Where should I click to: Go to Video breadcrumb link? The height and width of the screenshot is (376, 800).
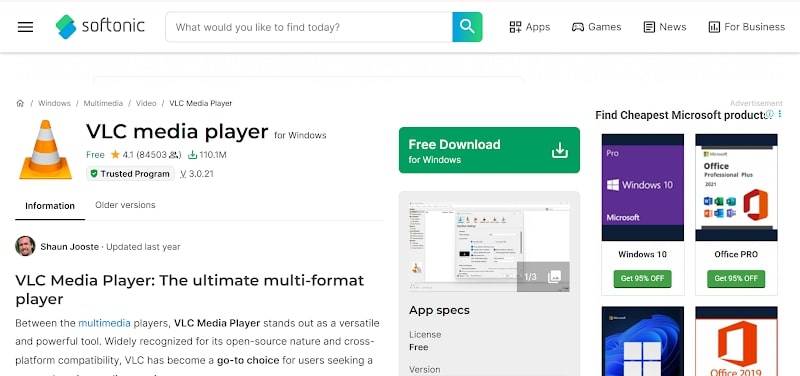click(x=146, y=103)
